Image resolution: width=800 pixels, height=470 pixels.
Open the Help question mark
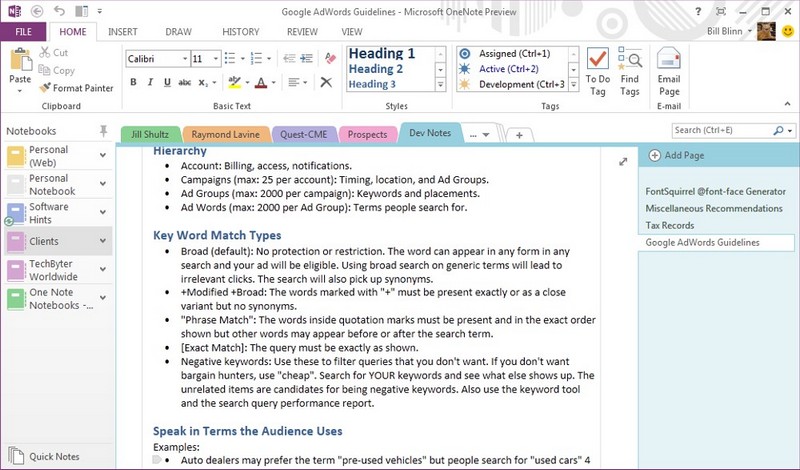coord(698,11)
